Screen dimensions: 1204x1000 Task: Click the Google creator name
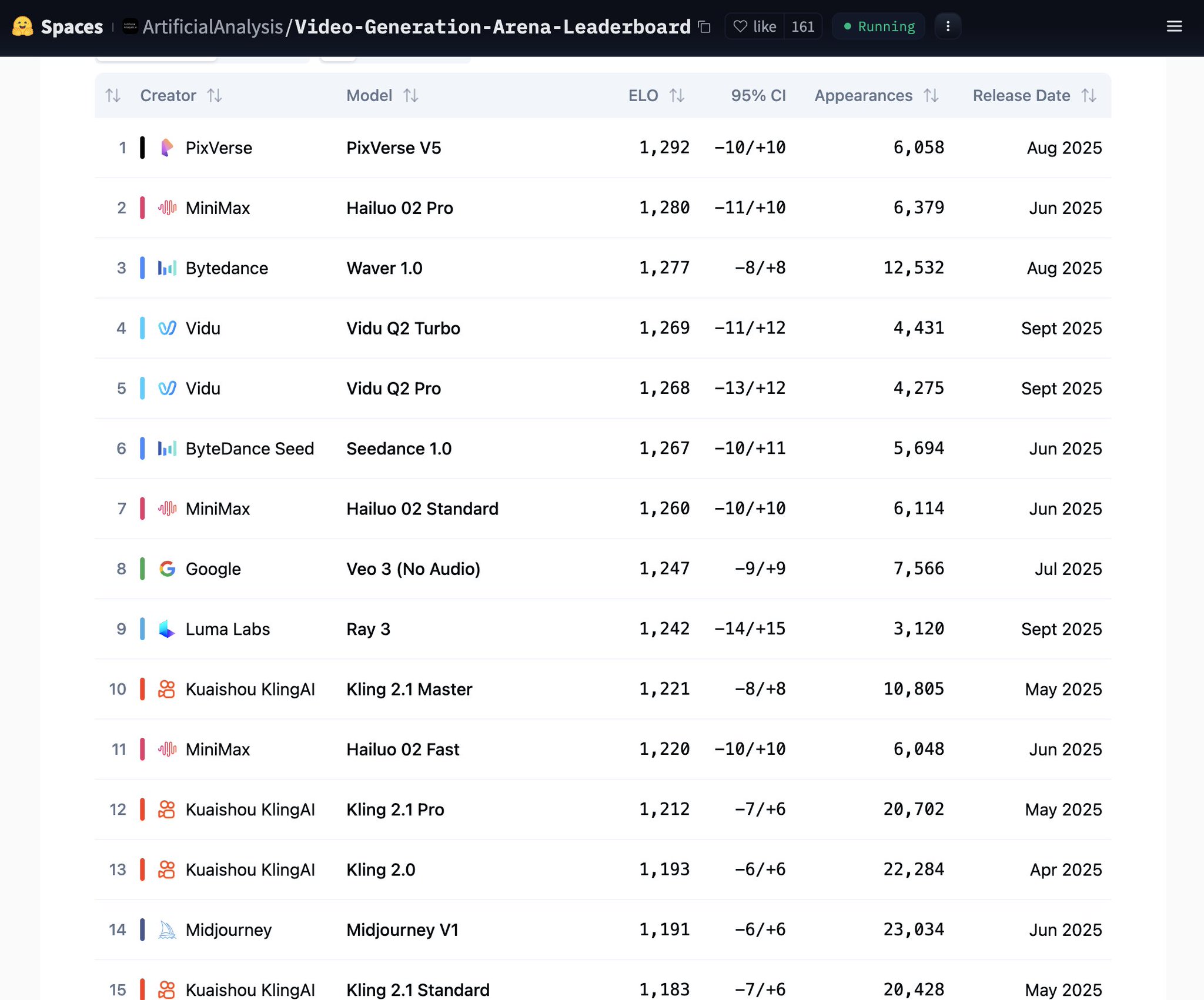tap(213, 568)
